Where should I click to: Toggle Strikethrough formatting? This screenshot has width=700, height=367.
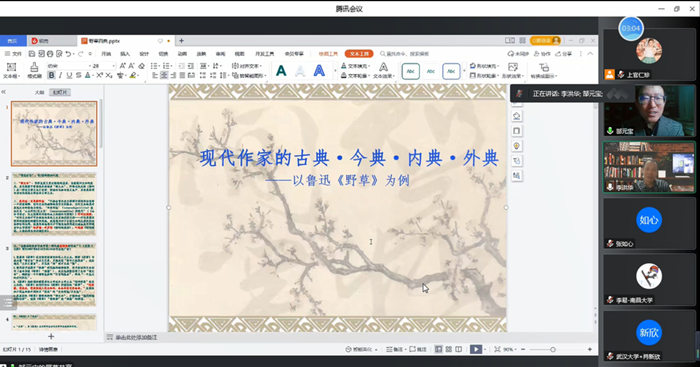(x=79, y=75)
